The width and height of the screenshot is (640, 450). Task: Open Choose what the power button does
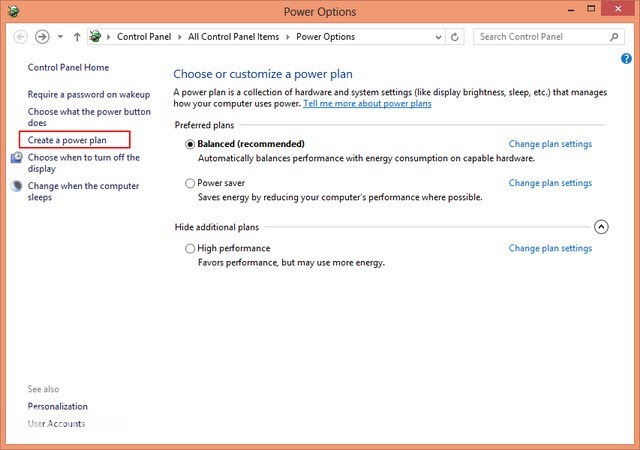coord(89,117)
